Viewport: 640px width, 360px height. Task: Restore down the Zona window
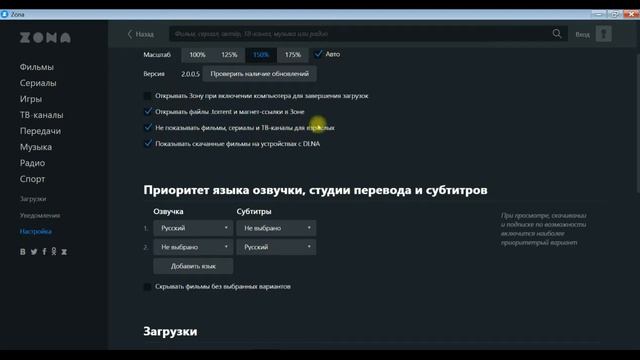[614, 14]
